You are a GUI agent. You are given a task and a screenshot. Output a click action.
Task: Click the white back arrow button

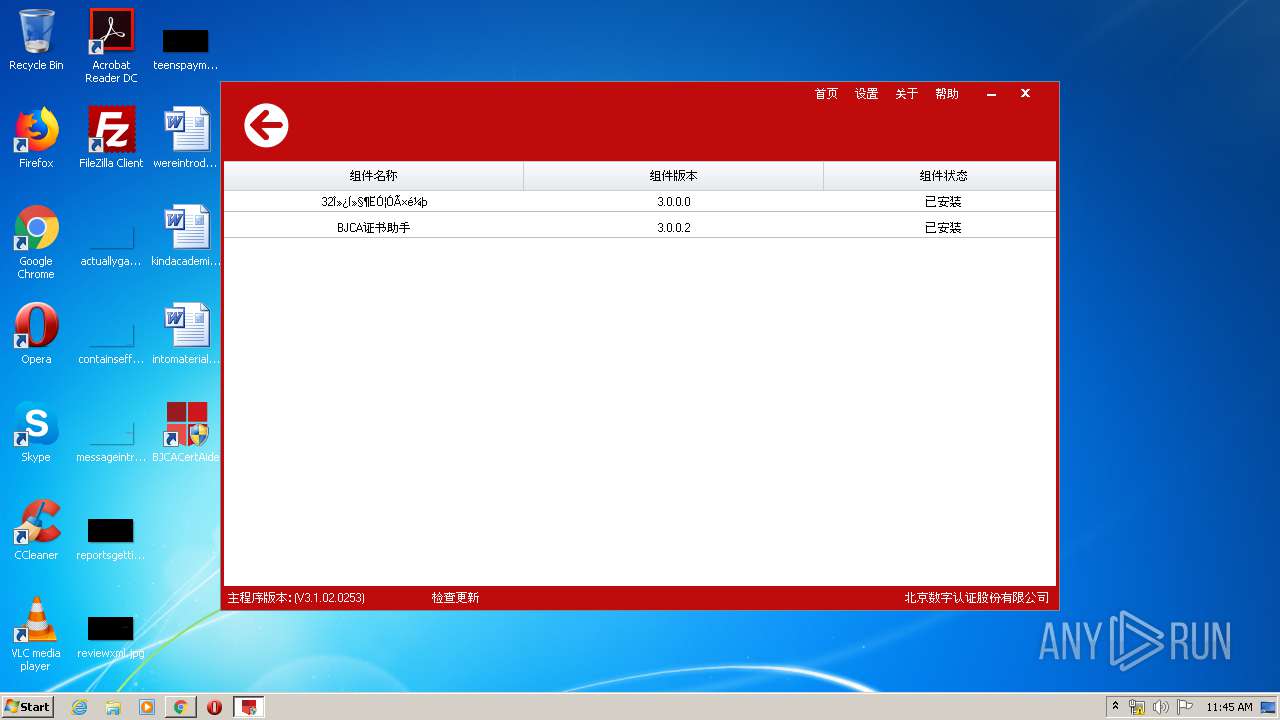(x=266, y=126)
